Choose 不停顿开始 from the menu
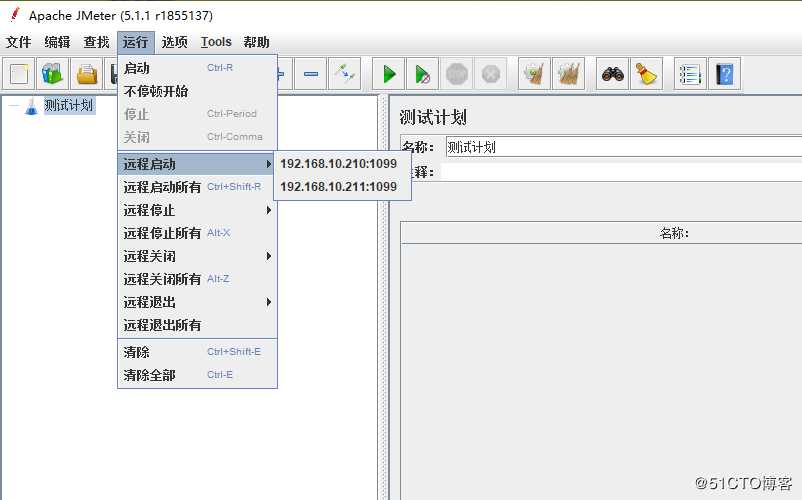The image size is (802, 500). tap(197, 91)
